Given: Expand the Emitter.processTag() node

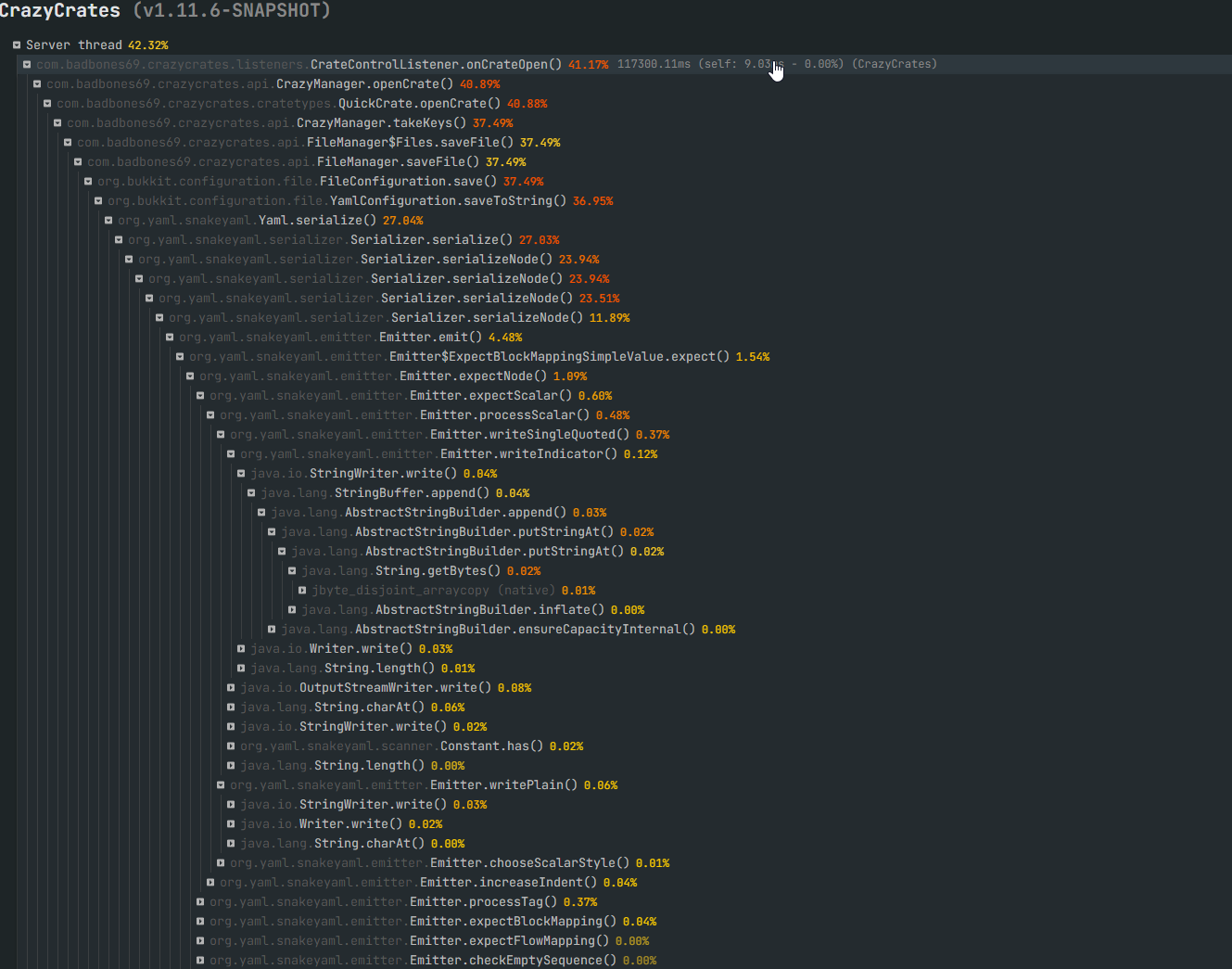Looking at the screenshot, I should pyautogui.click(x=200, y=901).
